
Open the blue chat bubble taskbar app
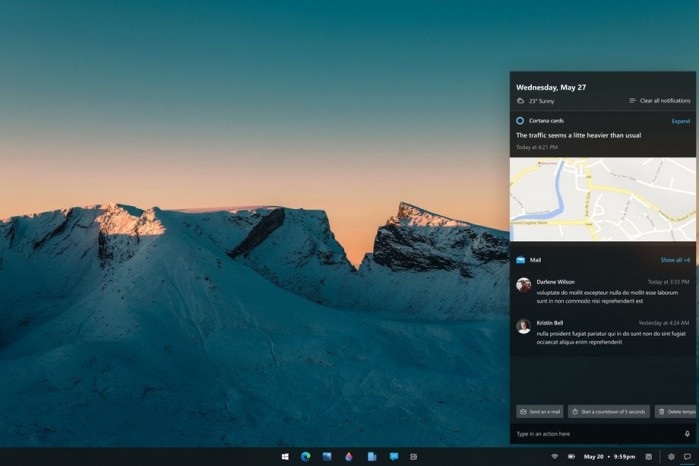pyautogui.click(x=394, y=456)
